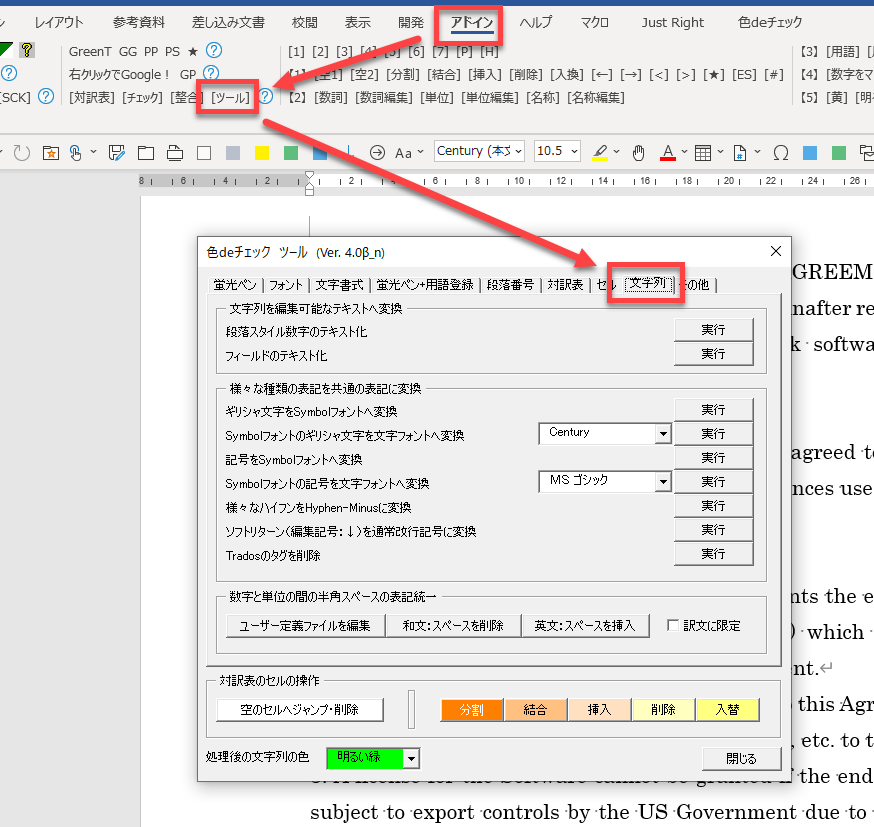Viewport: 874px width, 827px height.
Task: Click the change case Aa icon
Action: tap(403, 152)
